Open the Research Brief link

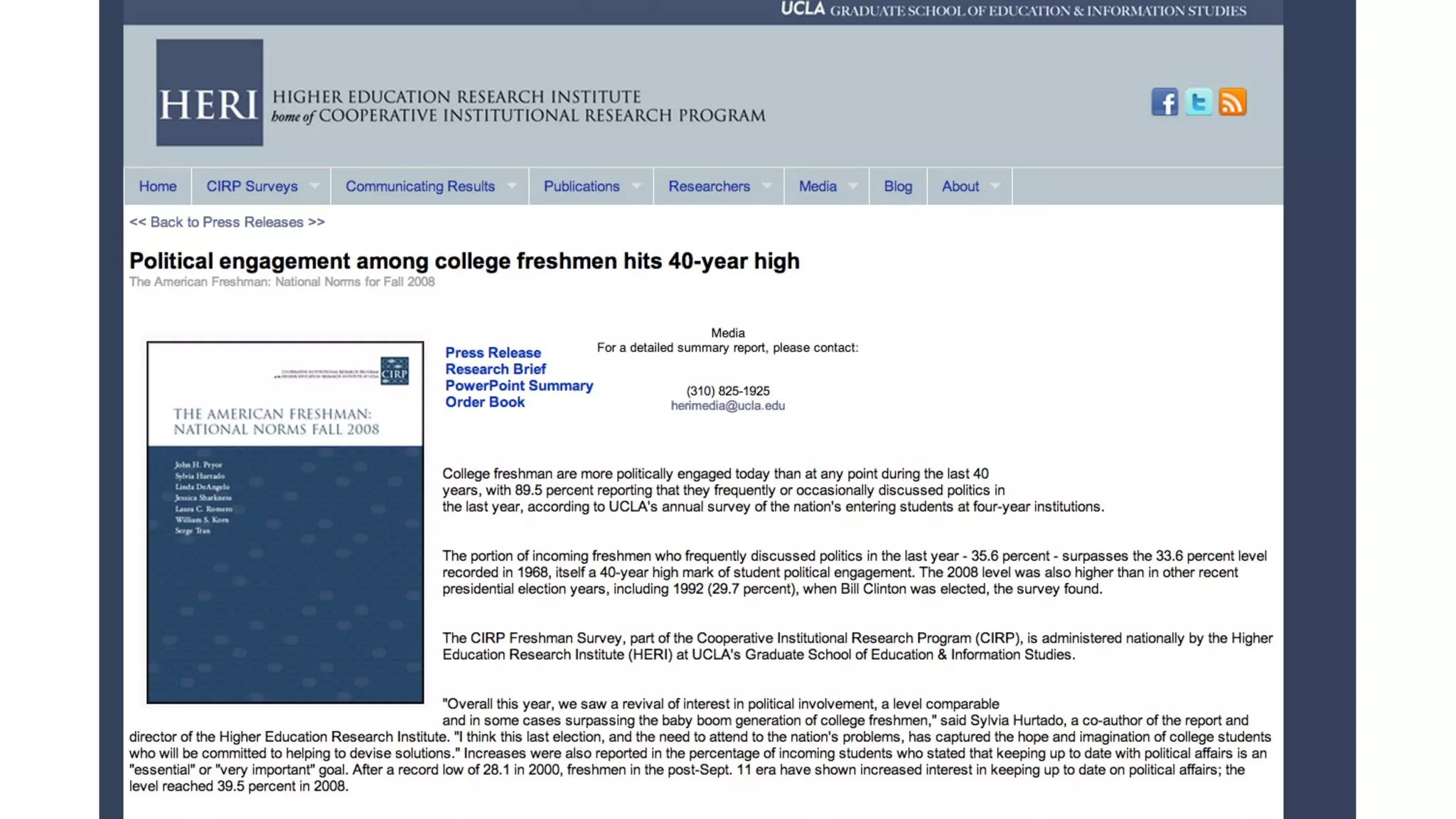(496, 369)
